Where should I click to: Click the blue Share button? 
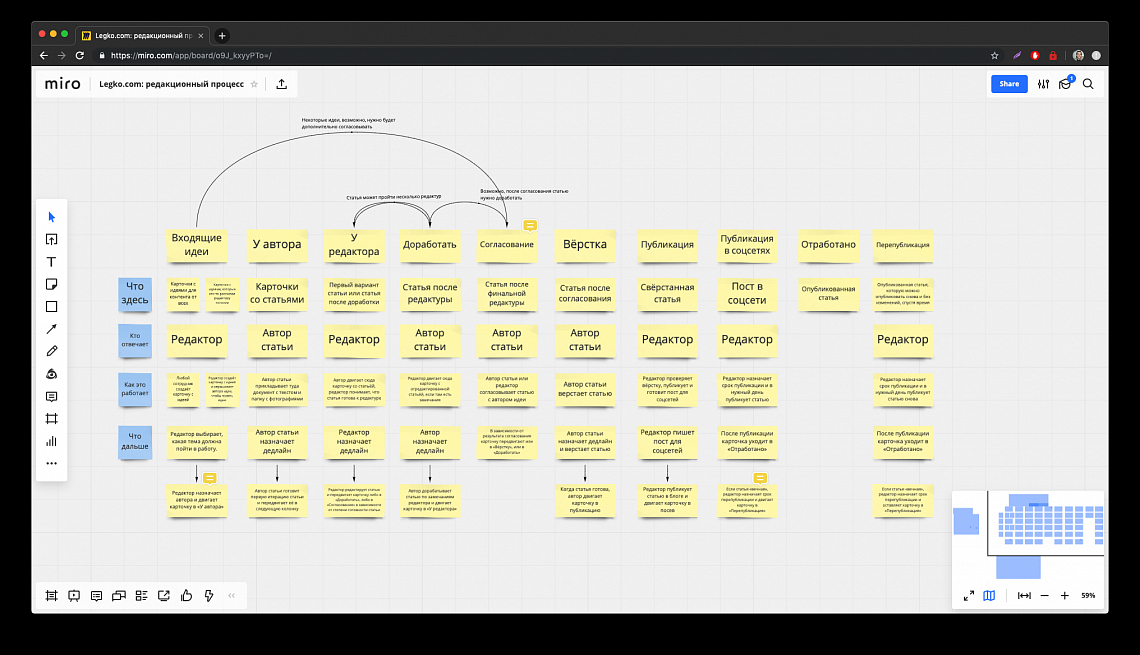click(1009, 84)
